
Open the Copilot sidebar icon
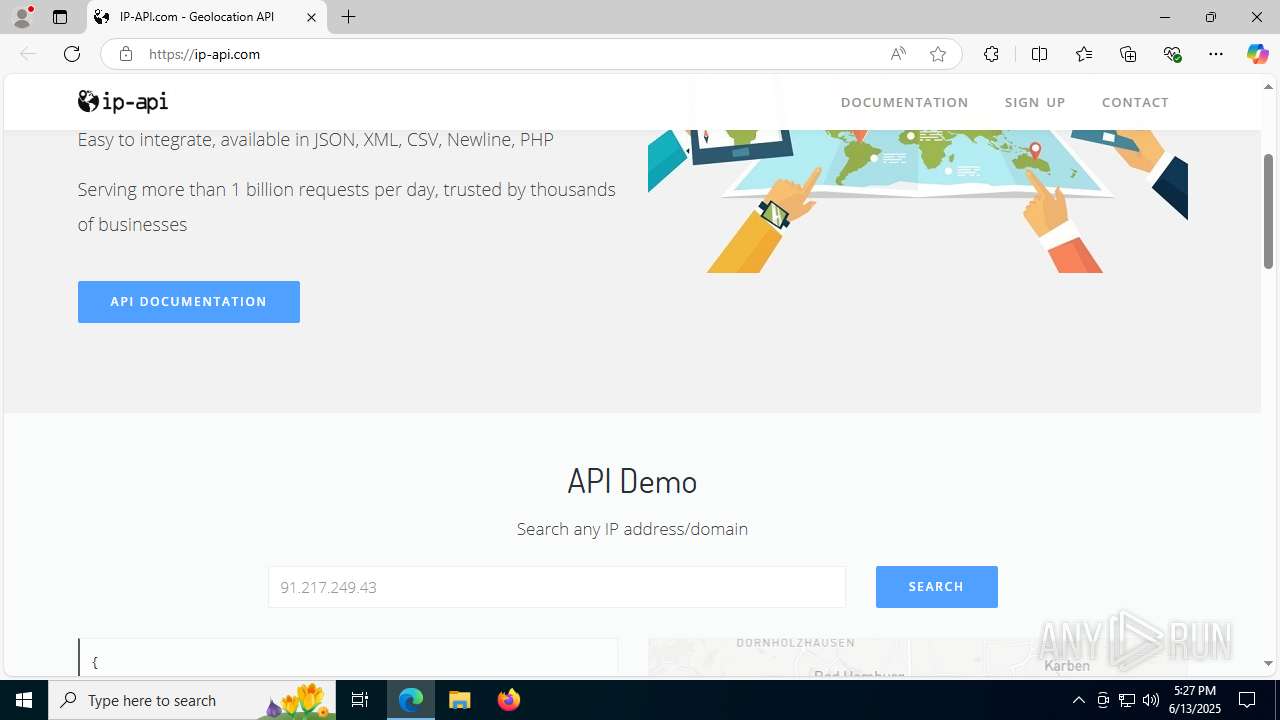[1257, 54]
